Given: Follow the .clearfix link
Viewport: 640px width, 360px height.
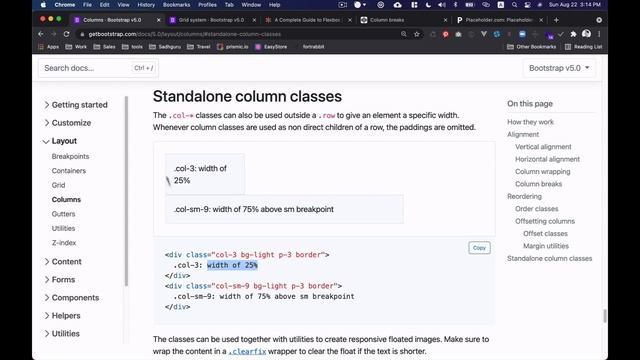Looking at the screenshot, I should pyautogui.click(x=247, y=351).
